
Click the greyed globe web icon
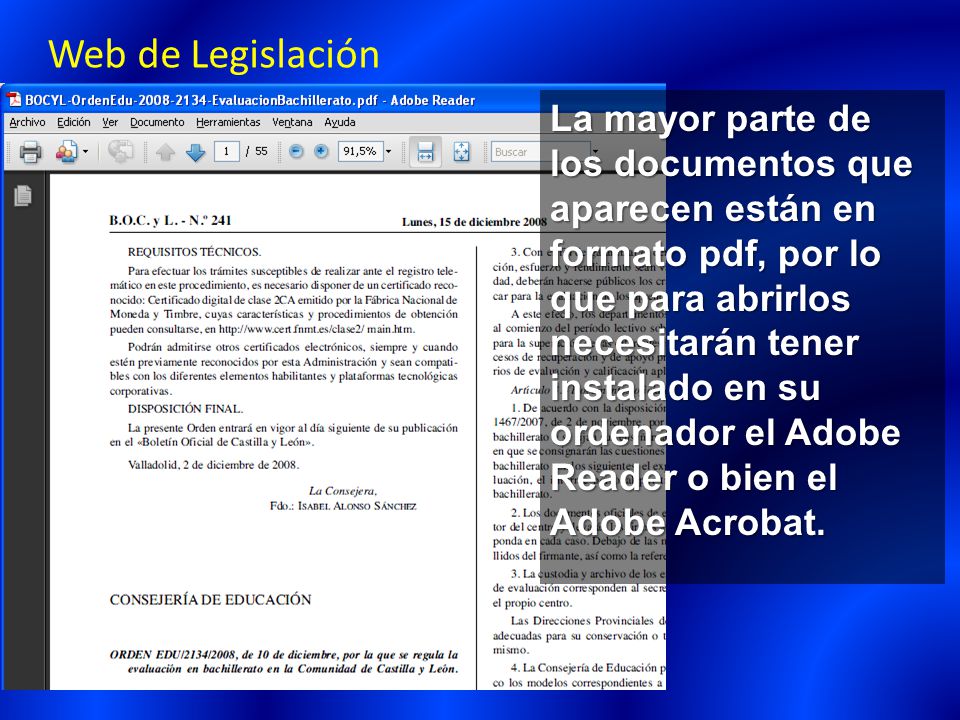(120, 151)
